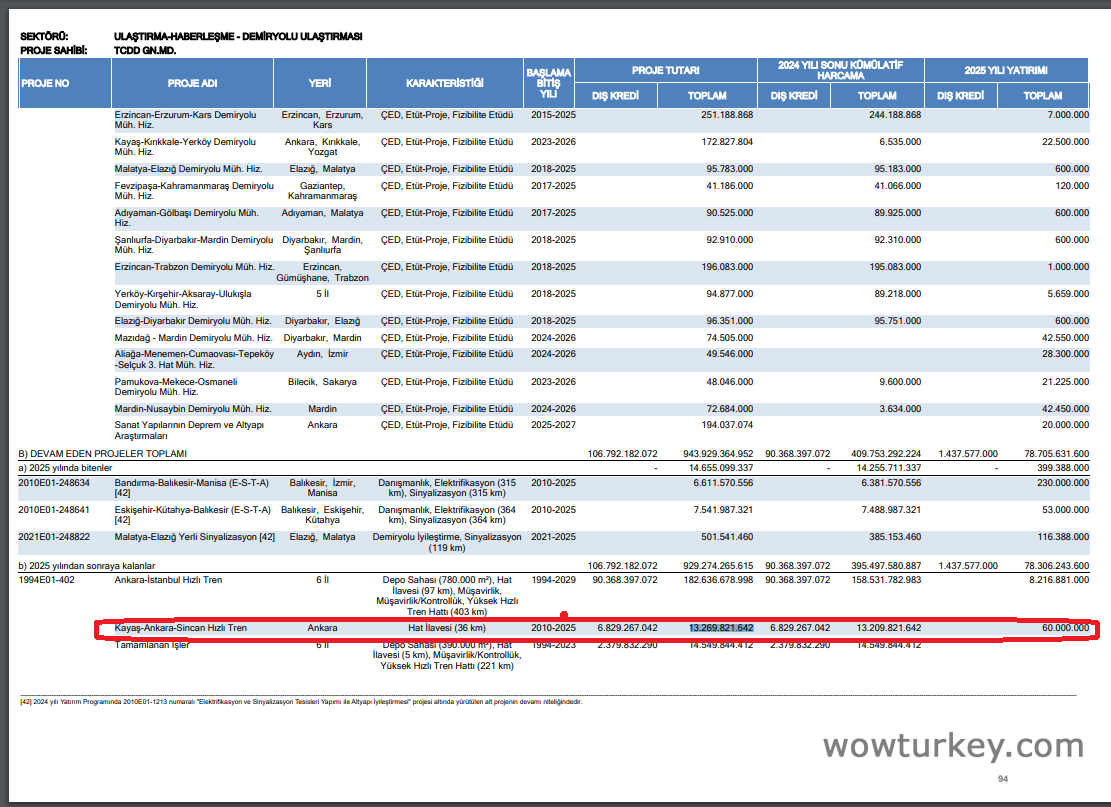Click the Hat İlavesi (36 km) cell
This screenshot has width=1111, height=807.
tap(447, 628)
